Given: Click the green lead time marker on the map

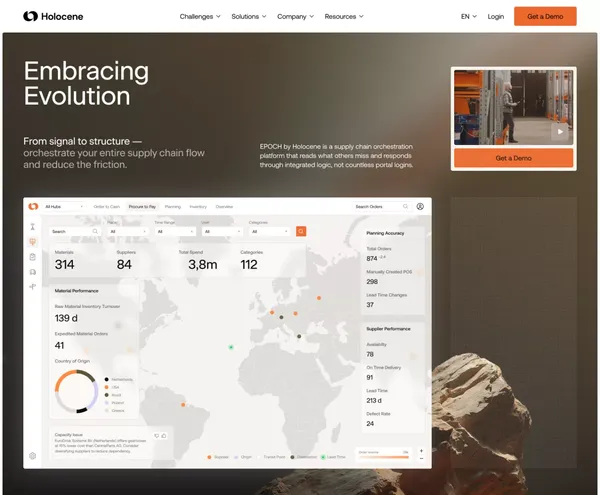Looking at the screenshot, I should click(x=231, y=347).
